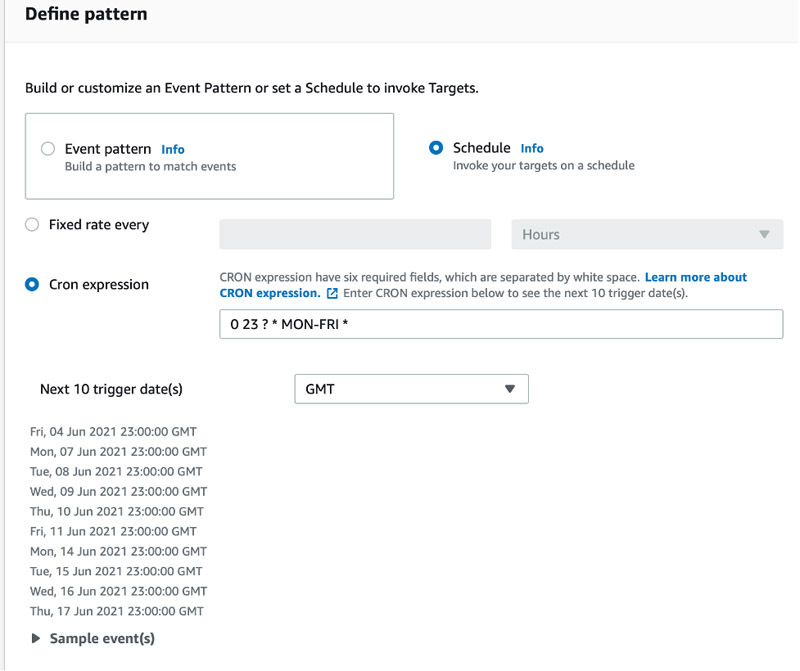The width and height of the screenshot is (800, 671).
Task: Click the Sample event(s) disclosure triangle
Action: click(x=36, y=638)
